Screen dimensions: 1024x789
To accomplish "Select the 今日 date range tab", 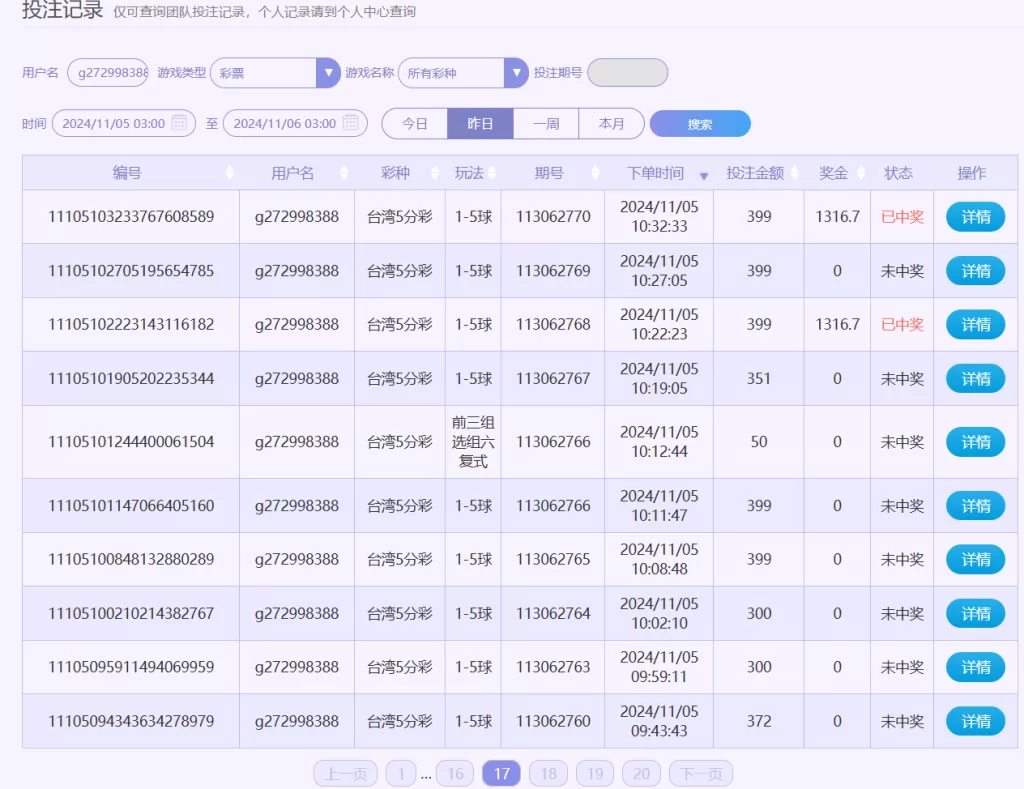I will pos(415,123).
